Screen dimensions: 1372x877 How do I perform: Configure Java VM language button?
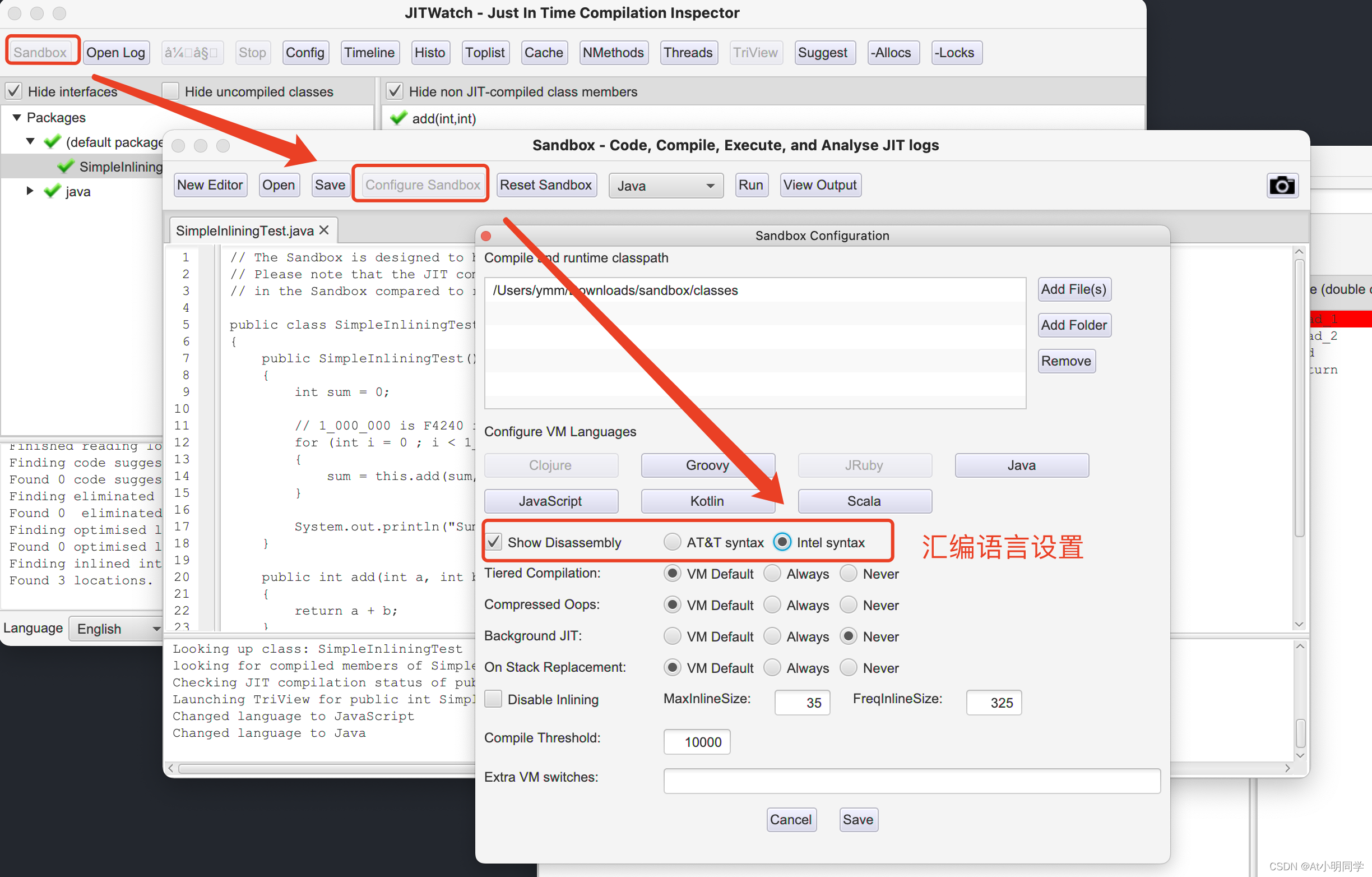click(1021, 465)
